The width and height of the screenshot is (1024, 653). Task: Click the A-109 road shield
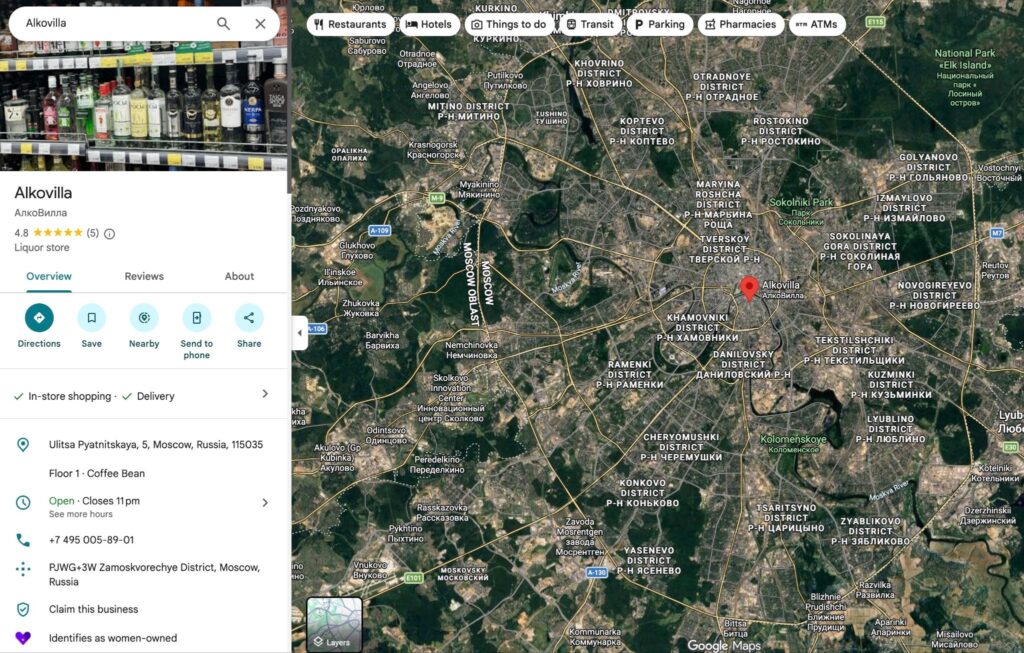pyautogui.click(x=379, y=231)
